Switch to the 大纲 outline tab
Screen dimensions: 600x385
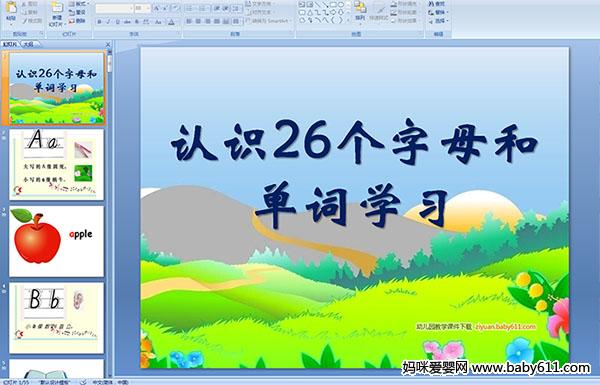28,44
